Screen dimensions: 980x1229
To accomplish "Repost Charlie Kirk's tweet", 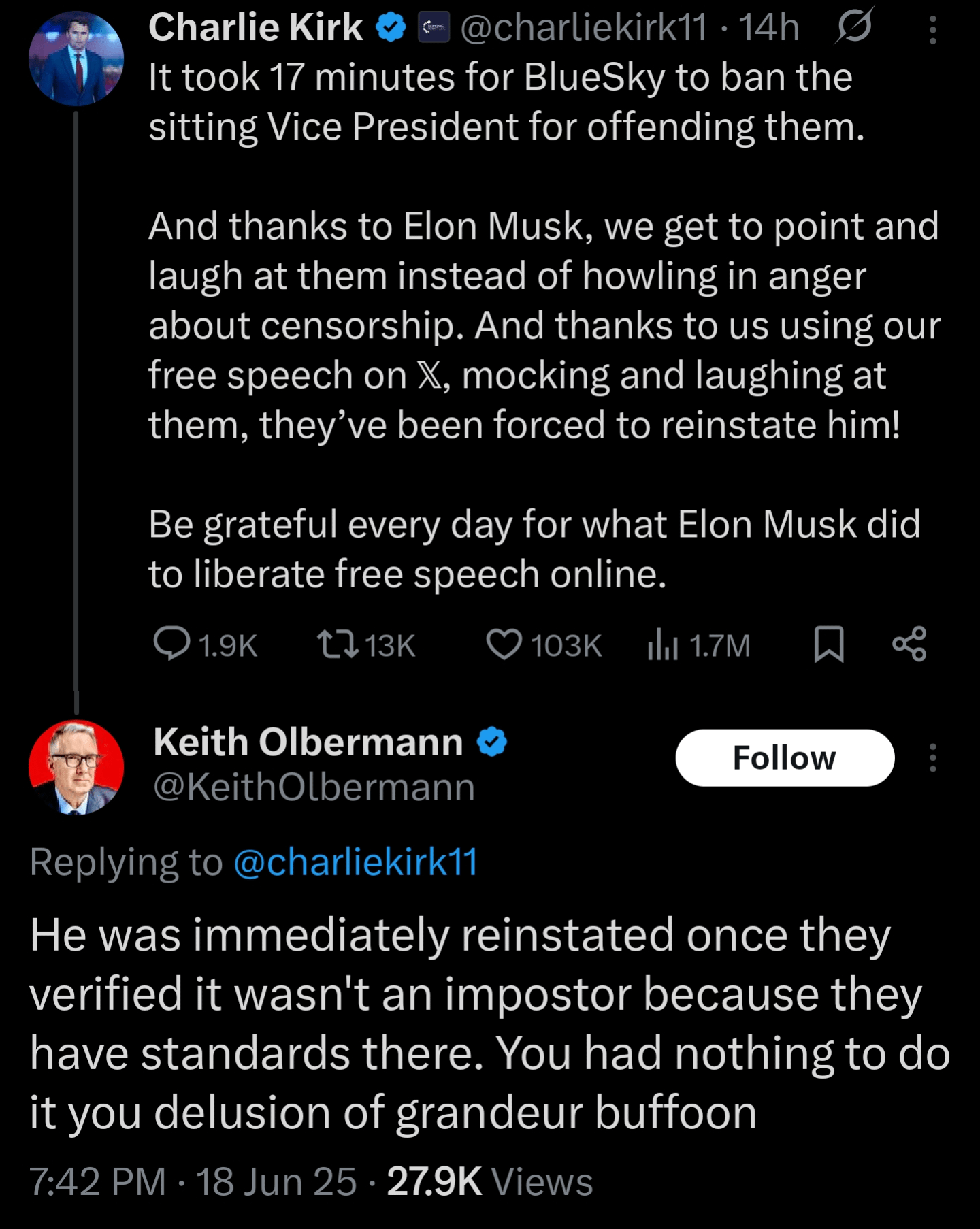I will pos(338,644).
